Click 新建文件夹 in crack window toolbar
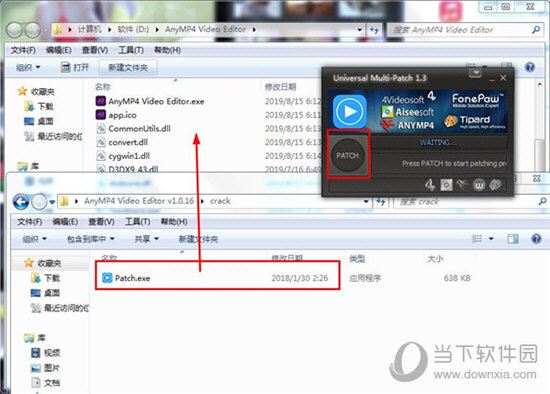 (x=199, y=239)
